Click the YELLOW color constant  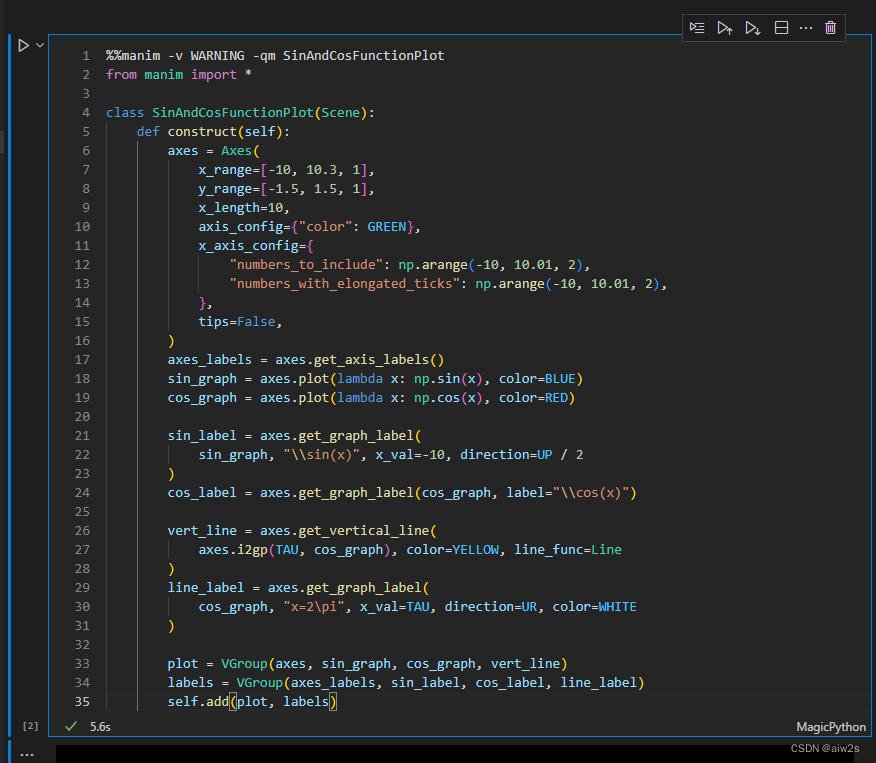point(475,550)
